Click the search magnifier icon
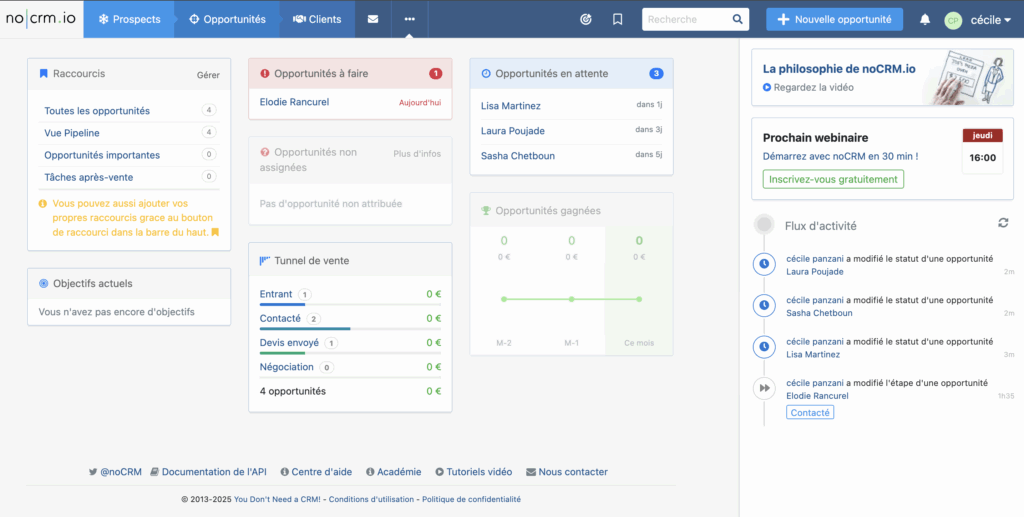Screen dimensions: 1024x517 coord(737,19)
